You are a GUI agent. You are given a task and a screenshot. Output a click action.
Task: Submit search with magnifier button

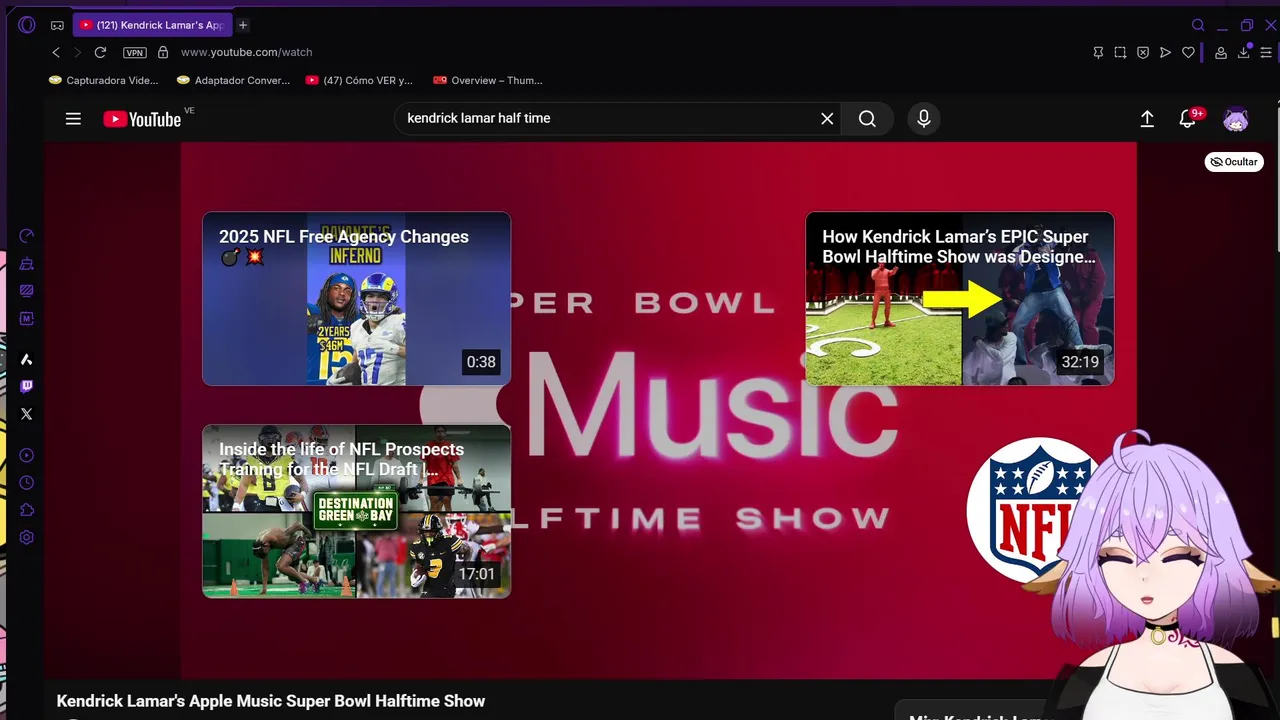tap(867, 118)
